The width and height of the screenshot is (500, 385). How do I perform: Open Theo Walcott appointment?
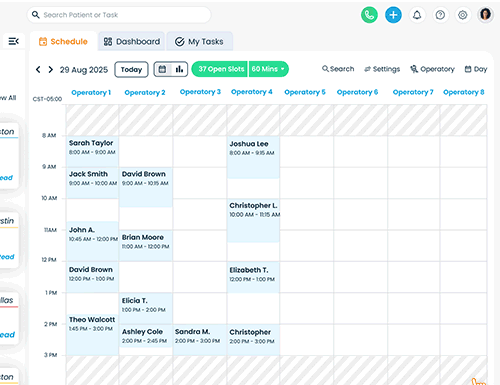coord(92,334)
